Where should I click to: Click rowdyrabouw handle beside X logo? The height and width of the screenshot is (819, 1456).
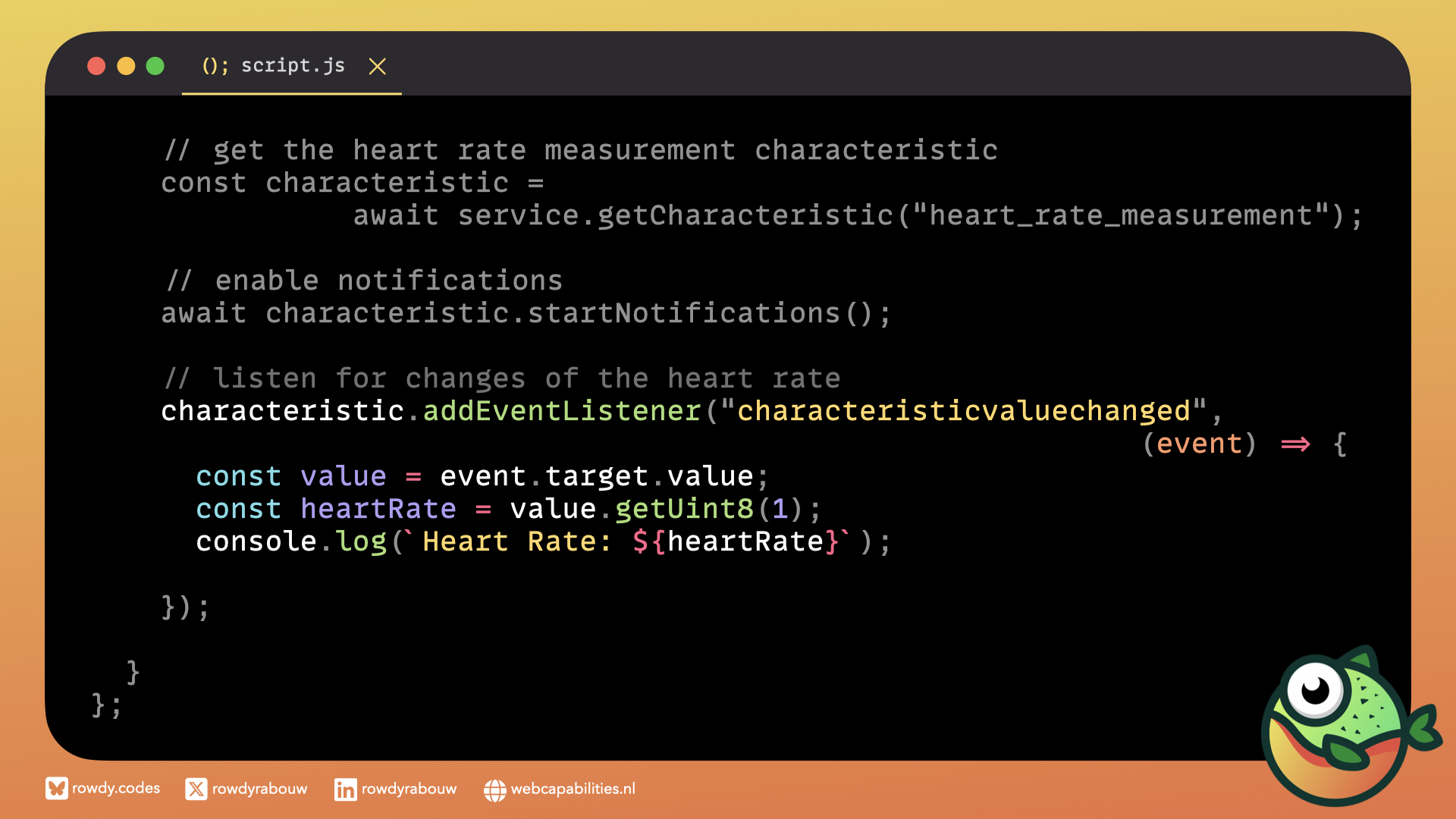pos(259,789)
